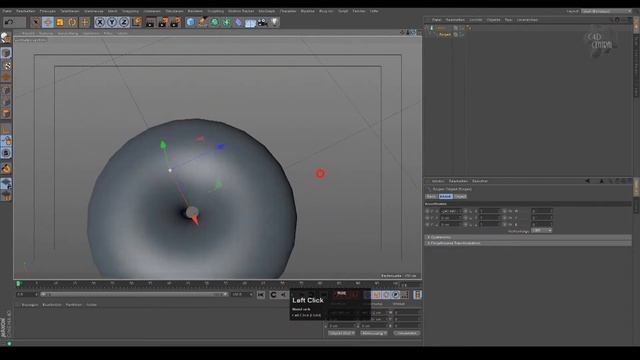
Task: Activate the Rotate tool
Action: pyautogui.click(x=72, y=22)
